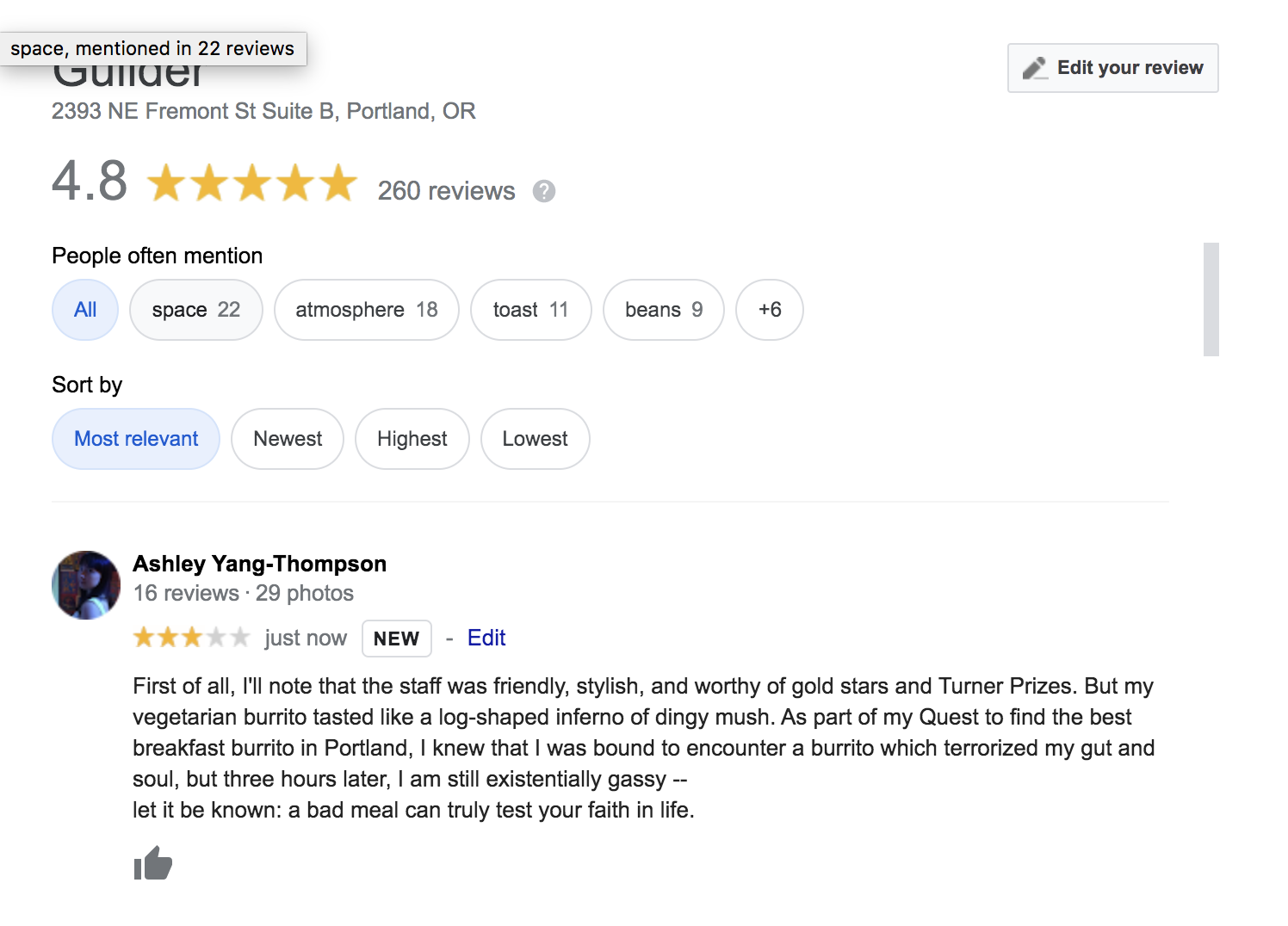Viewport: 1288px width, 926px height.
Task: Filter reviews mentioning space
Action: pos(195,310)
